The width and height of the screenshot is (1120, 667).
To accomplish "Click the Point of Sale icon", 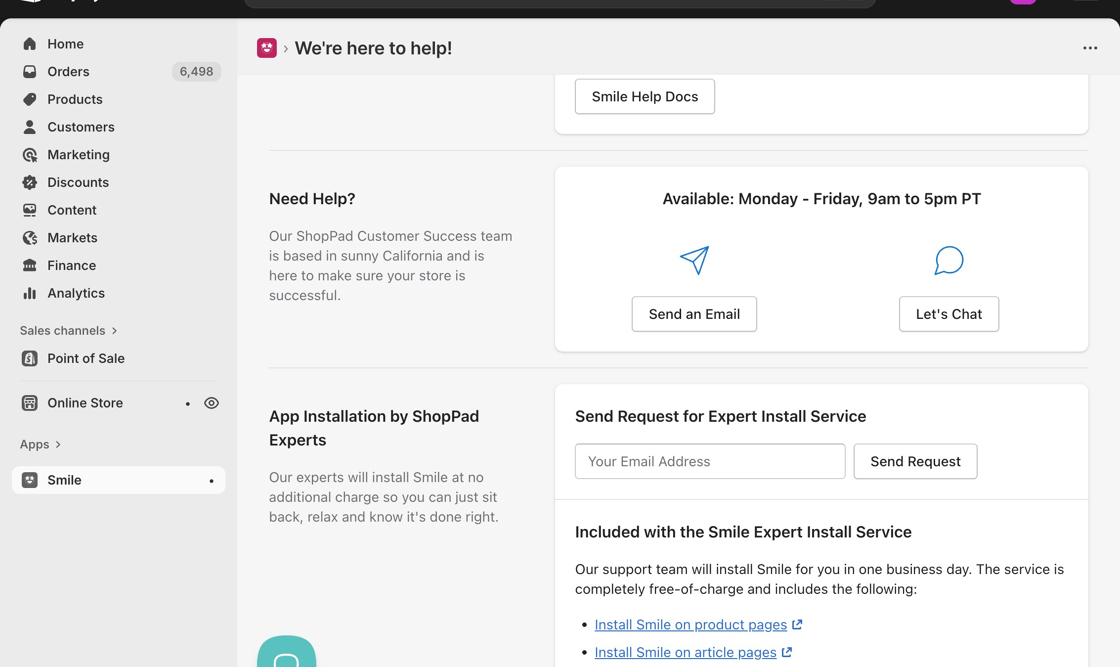I will [x=30, y=358].
